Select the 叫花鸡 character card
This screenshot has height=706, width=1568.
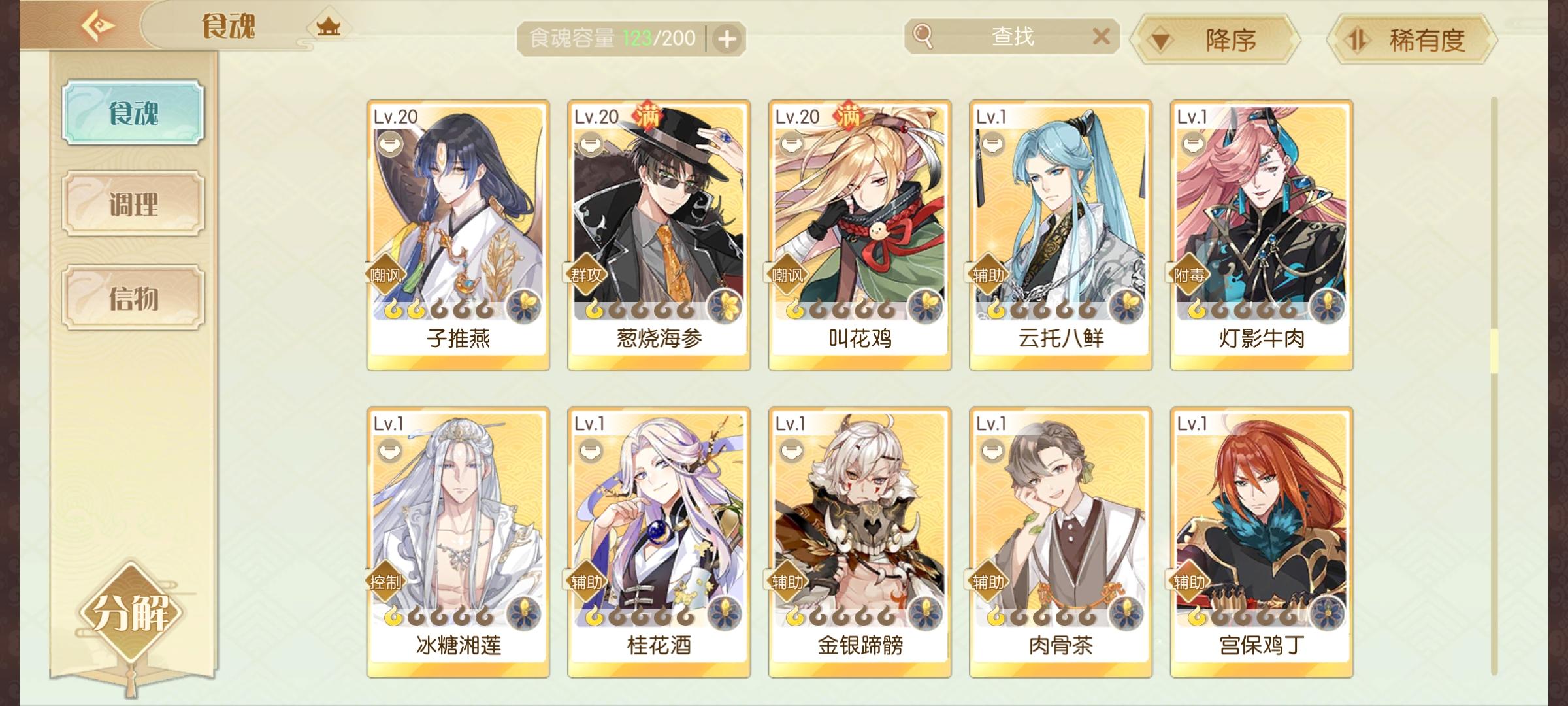pyautogui.click(x=860, y=235)
